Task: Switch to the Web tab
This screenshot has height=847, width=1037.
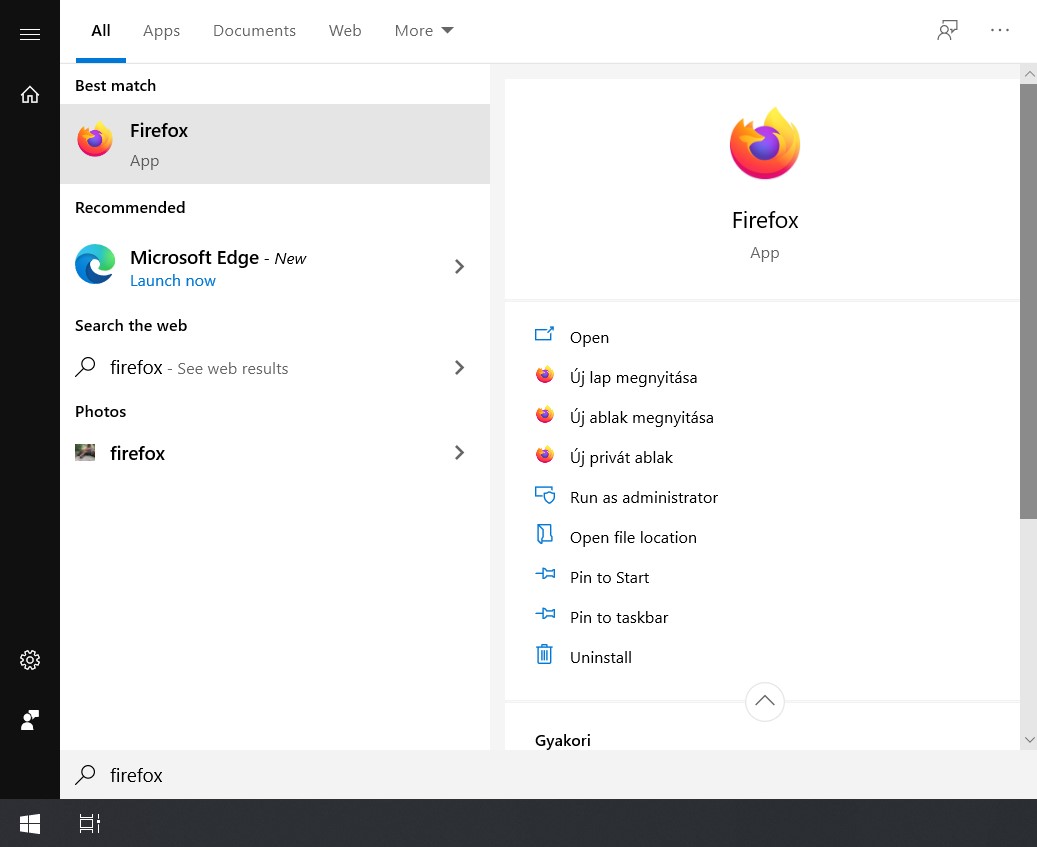Action: [x=345, y=31]
